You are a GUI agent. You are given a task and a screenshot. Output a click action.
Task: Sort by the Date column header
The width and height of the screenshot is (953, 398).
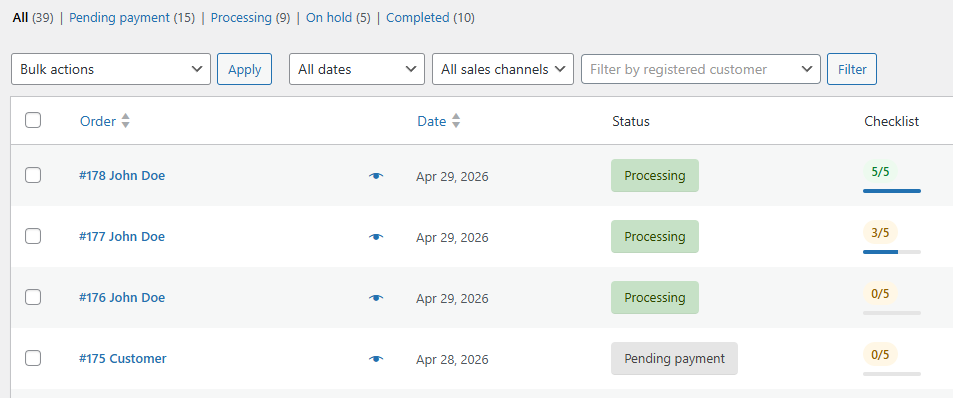click(x=432, y=121)
